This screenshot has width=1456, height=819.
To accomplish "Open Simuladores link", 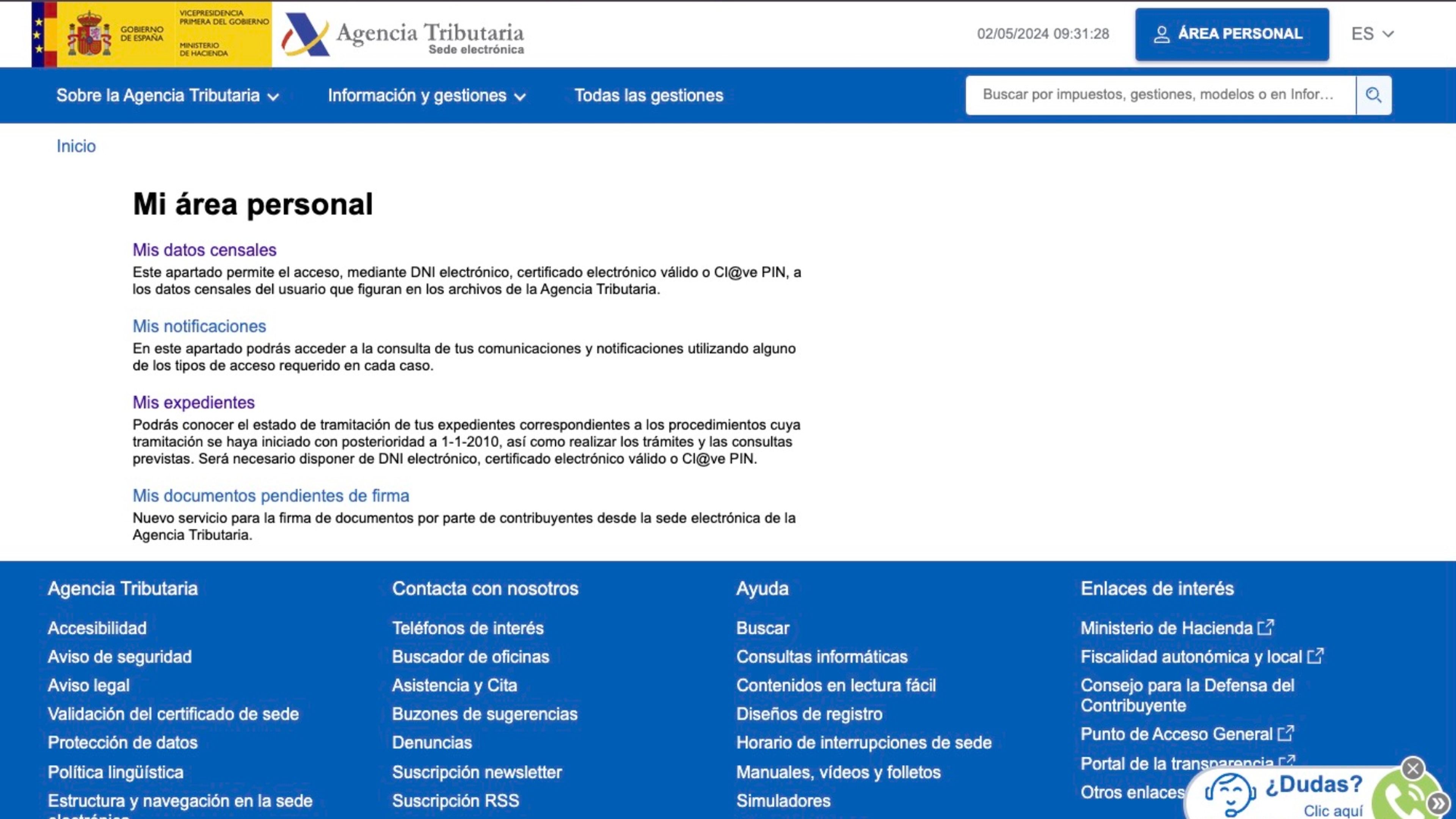I will [783, 801].
